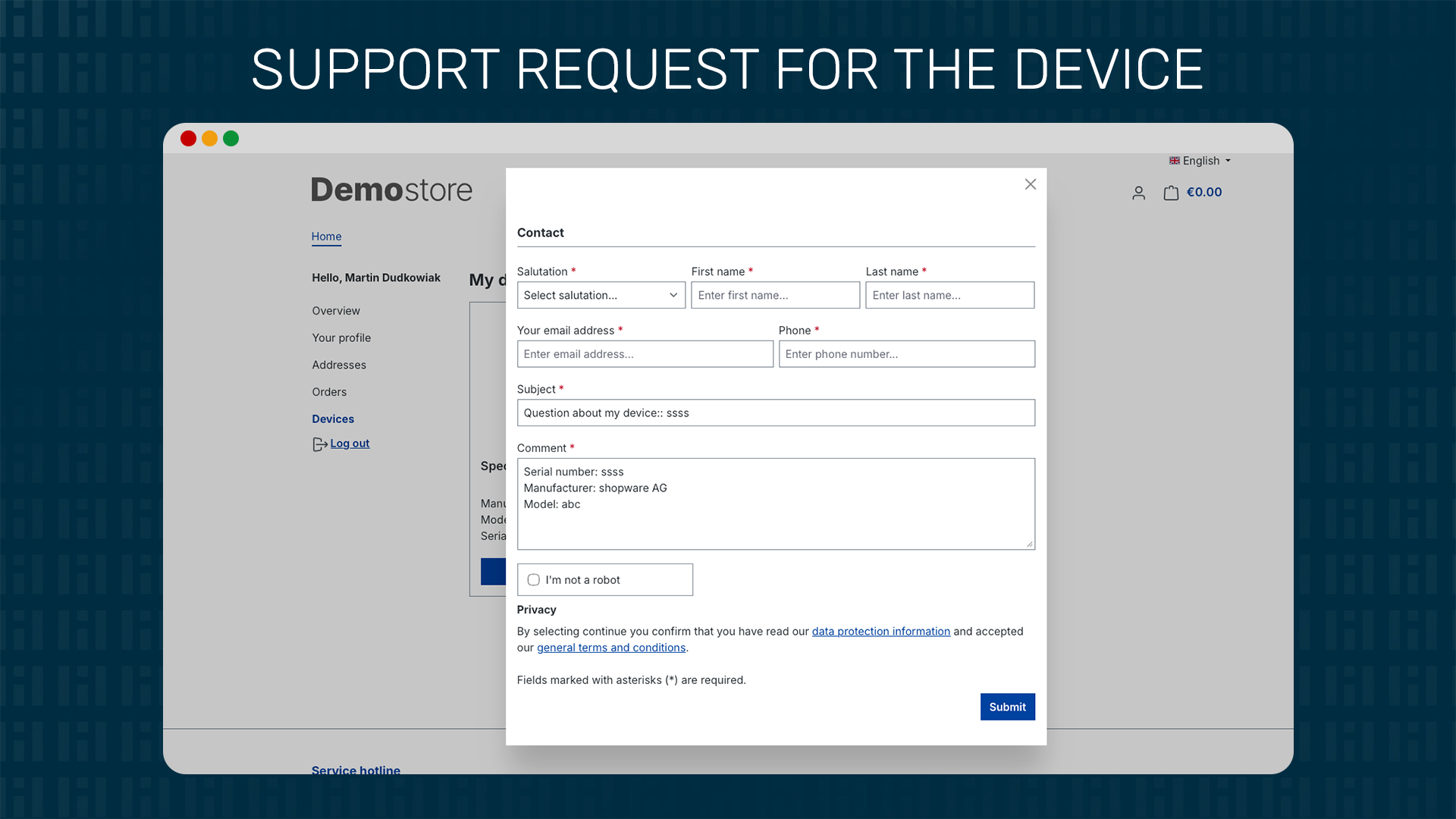Open Your profile in account menu
This screenshot has width=1456, height=819.
coord(341,337)
